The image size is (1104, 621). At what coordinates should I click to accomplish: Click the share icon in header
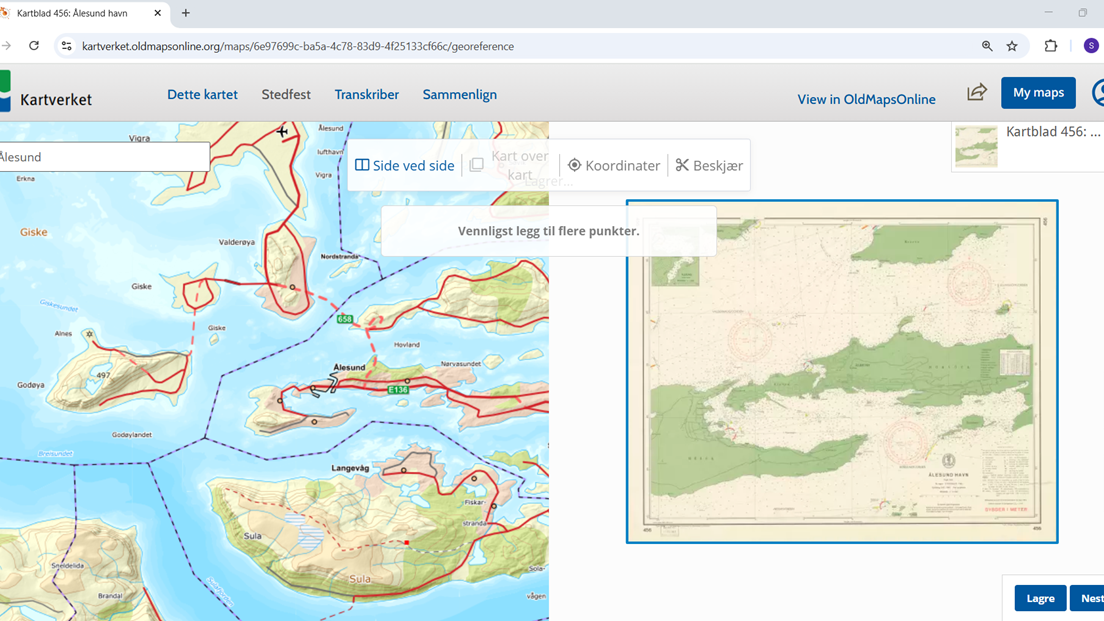[976, 93]
